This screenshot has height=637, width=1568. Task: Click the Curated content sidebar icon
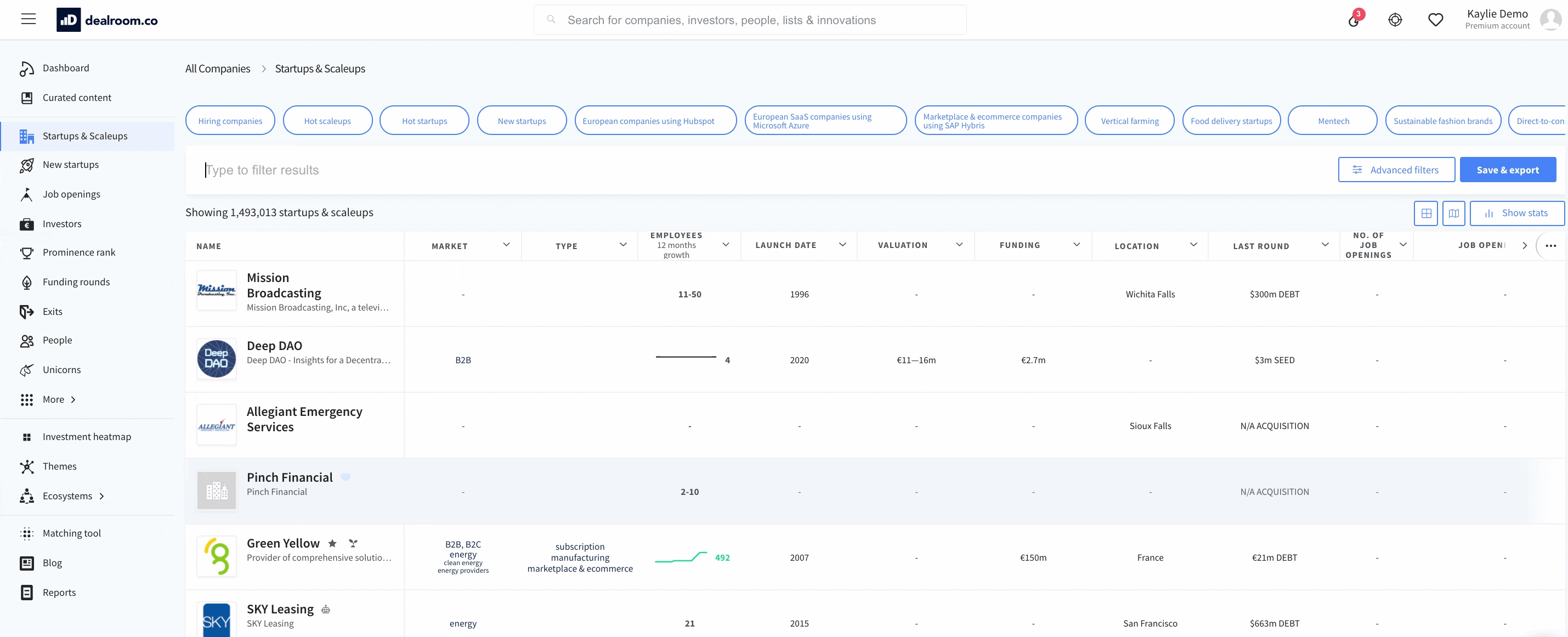point(27,98)
